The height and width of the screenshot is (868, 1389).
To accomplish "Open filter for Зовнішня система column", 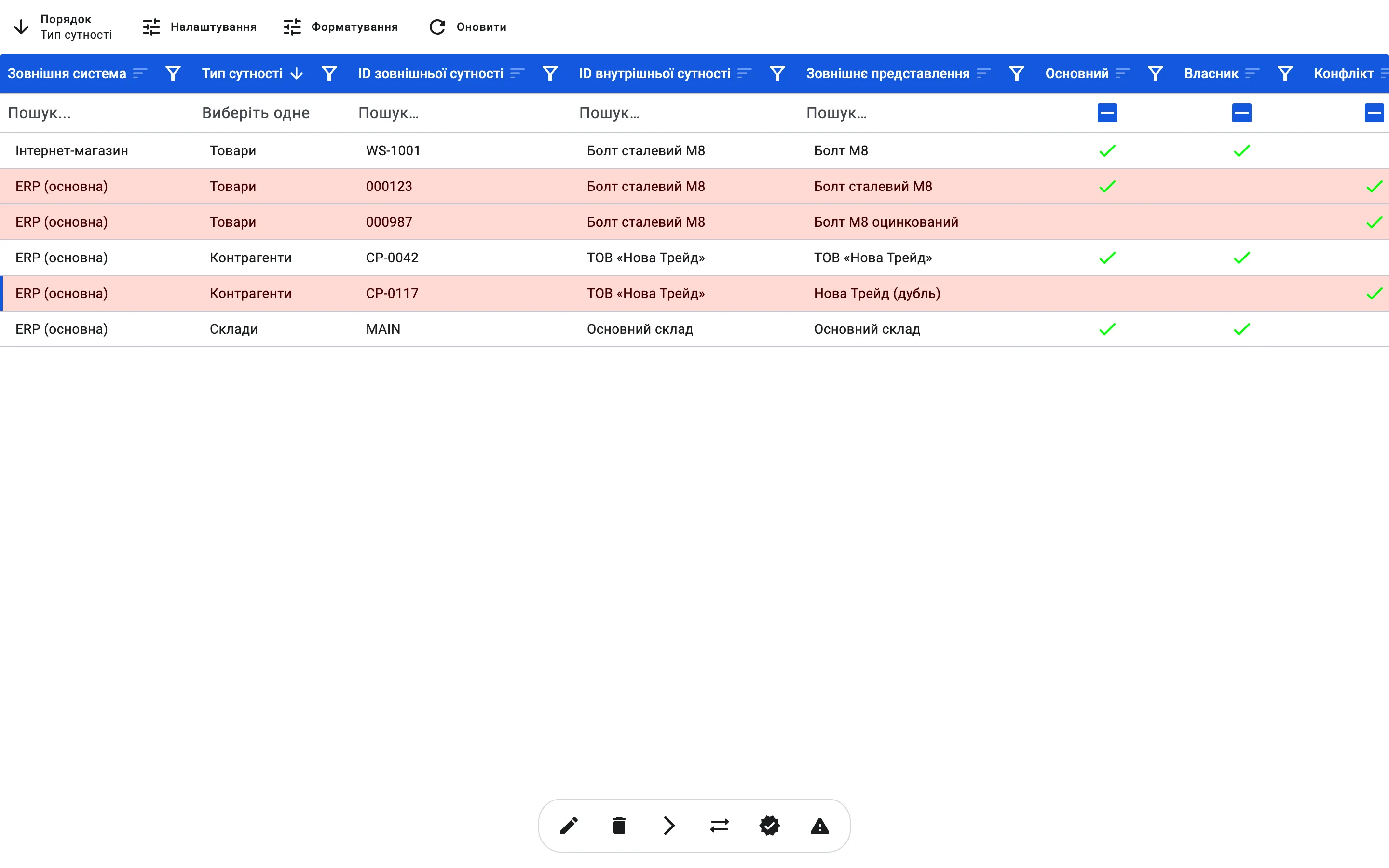I will point(173,73).
